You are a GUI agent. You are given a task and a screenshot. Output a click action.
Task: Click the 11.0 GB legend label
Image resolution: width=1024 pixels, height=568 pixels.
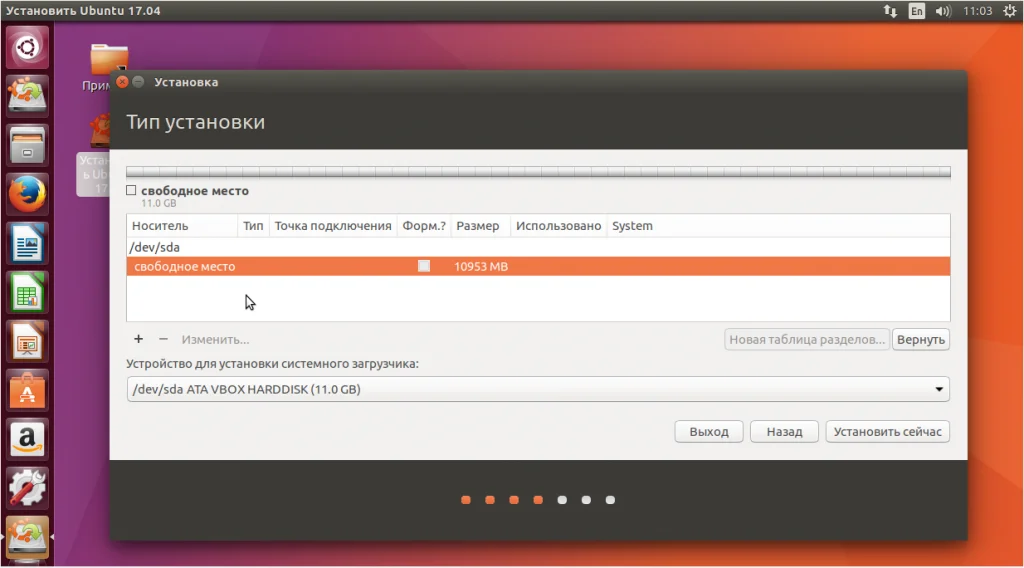tap(159, 203)
